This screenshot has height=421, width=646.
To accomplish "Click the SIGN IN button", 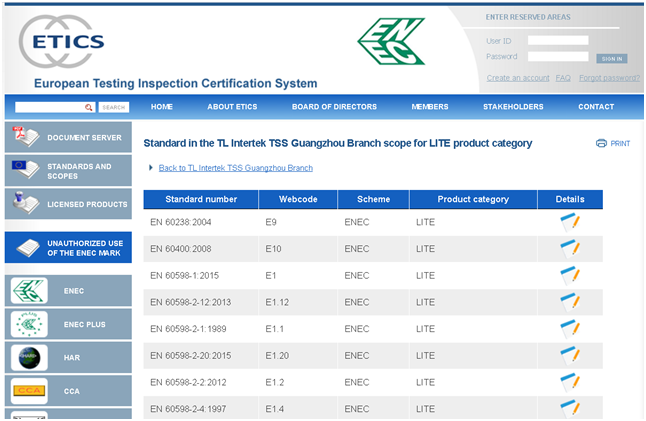I will pos(612,58).
